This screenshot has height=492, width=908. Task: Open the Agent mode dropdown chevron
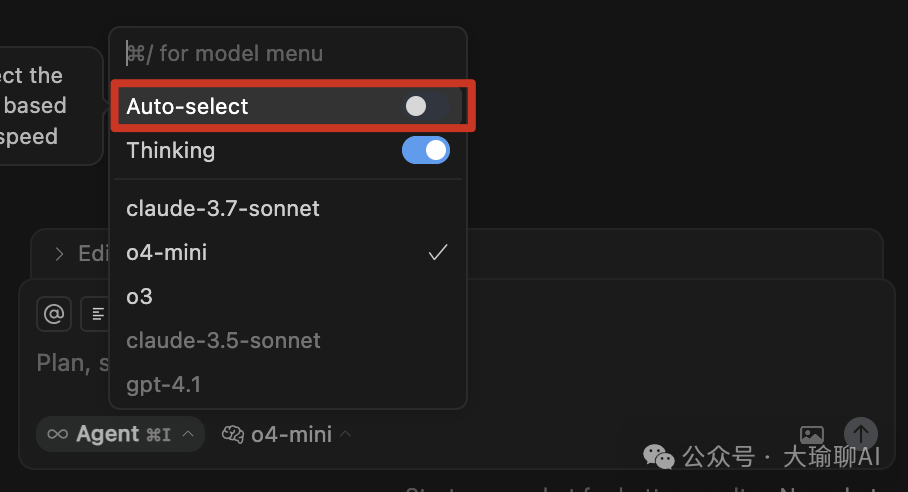click(188, 434)
